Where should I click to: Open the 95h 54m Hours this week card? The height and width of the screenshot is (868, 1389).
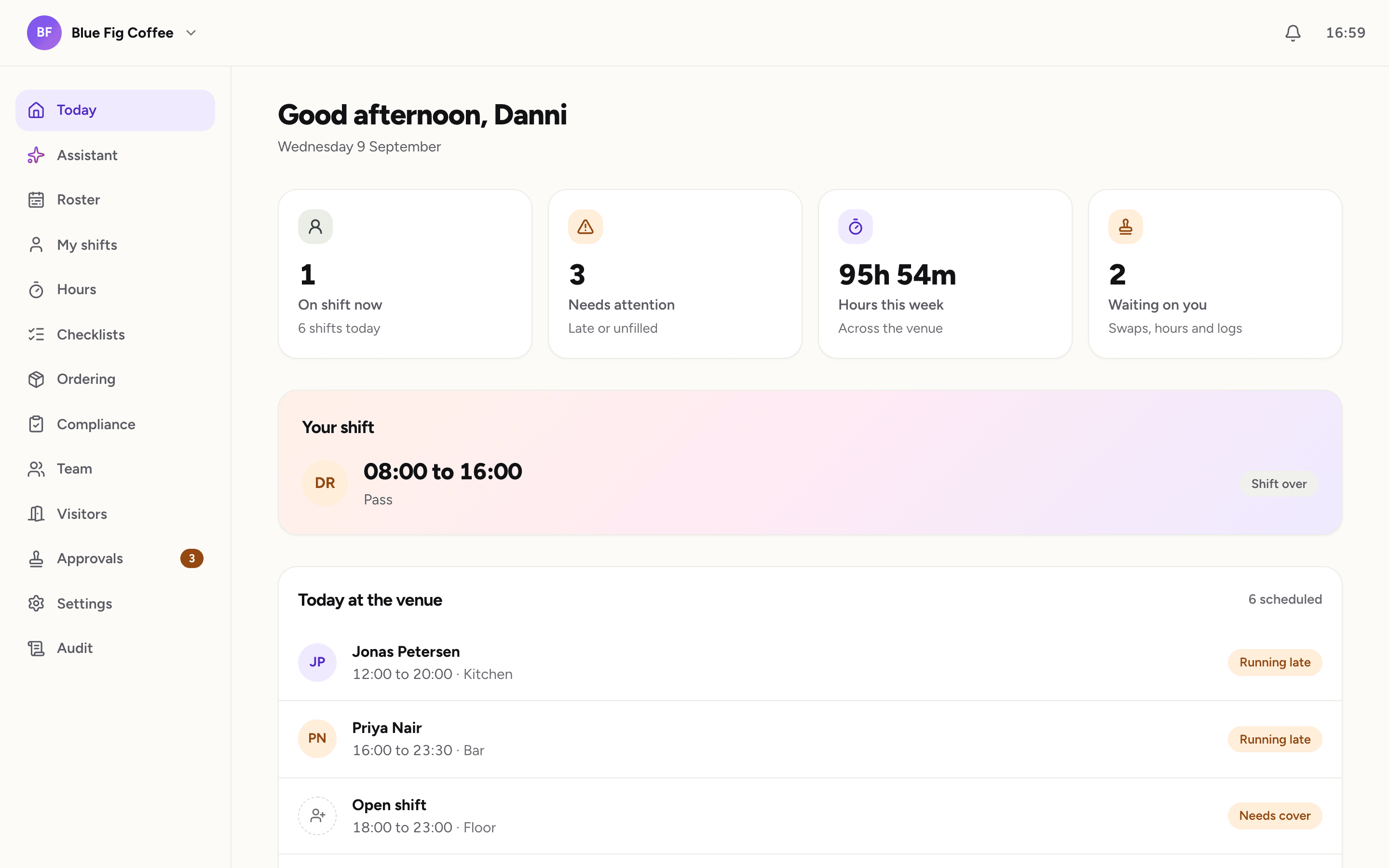945,274
